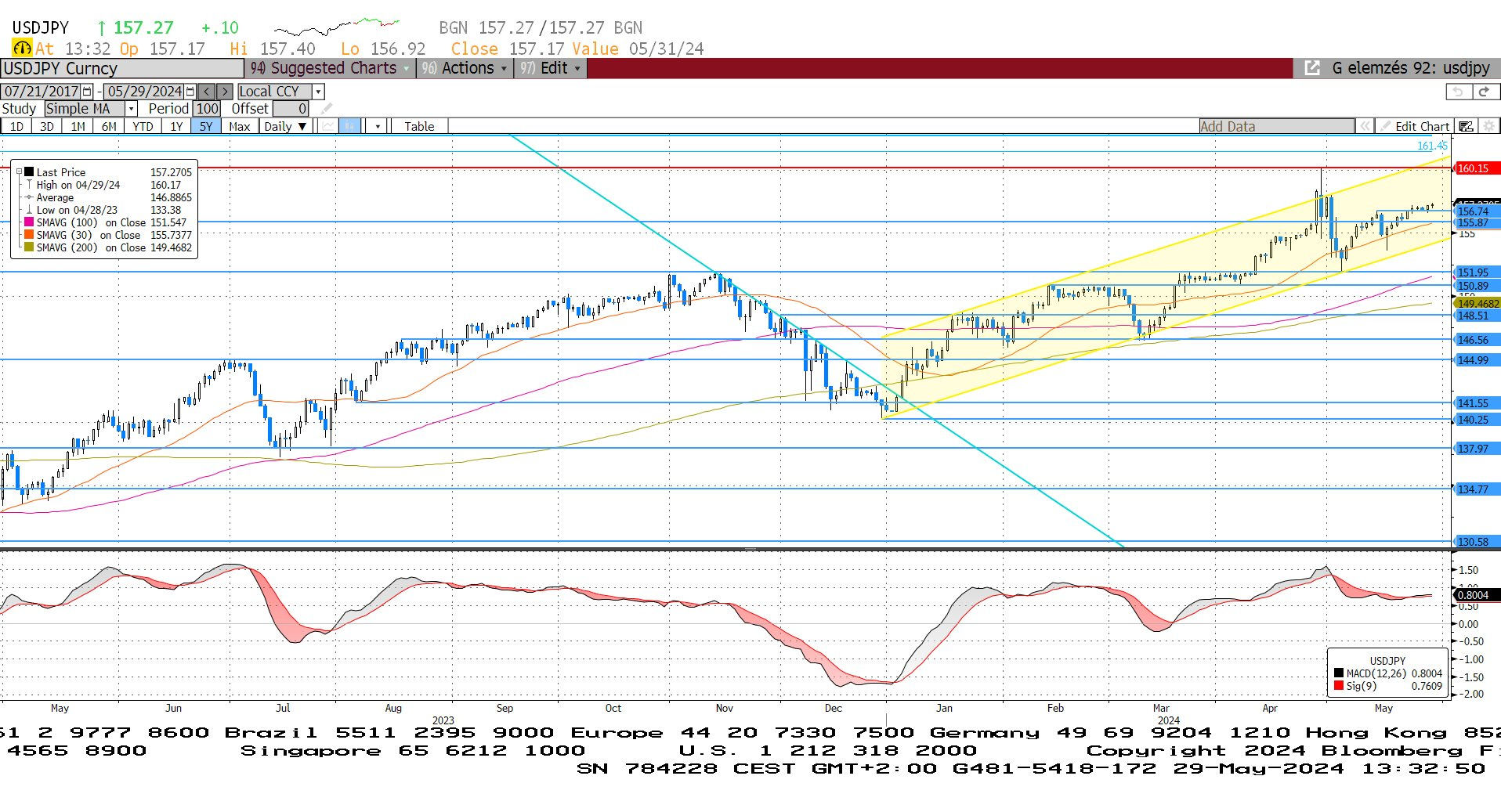Select the 5Y range tab

(205, 126)
